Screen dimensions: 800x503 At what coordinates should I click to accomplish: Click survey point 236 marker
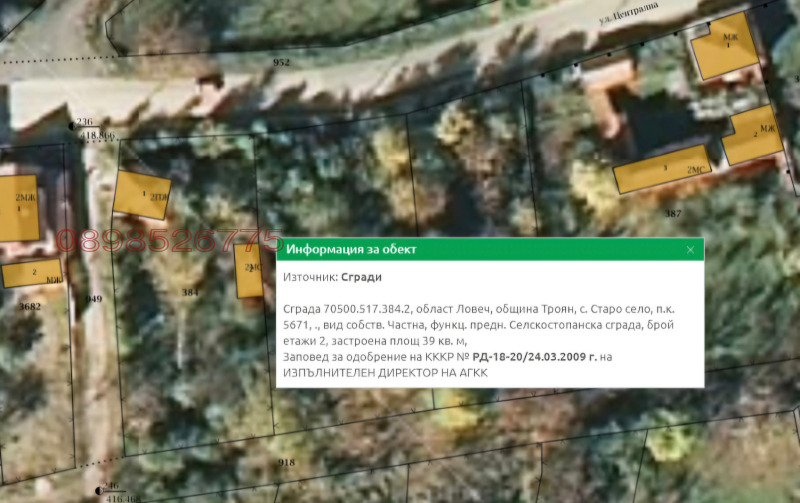click(71, 126)
